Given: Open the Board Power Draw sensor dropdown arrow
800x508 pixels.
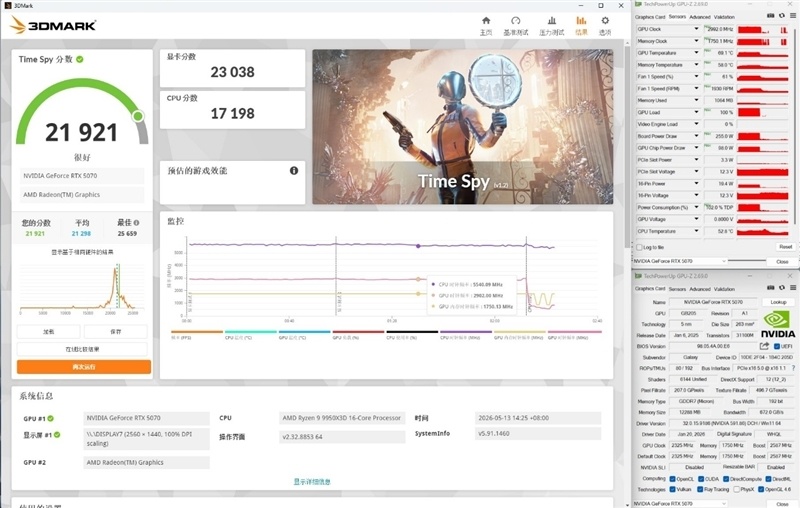Looking at the screenshot, I should point(696,136).
